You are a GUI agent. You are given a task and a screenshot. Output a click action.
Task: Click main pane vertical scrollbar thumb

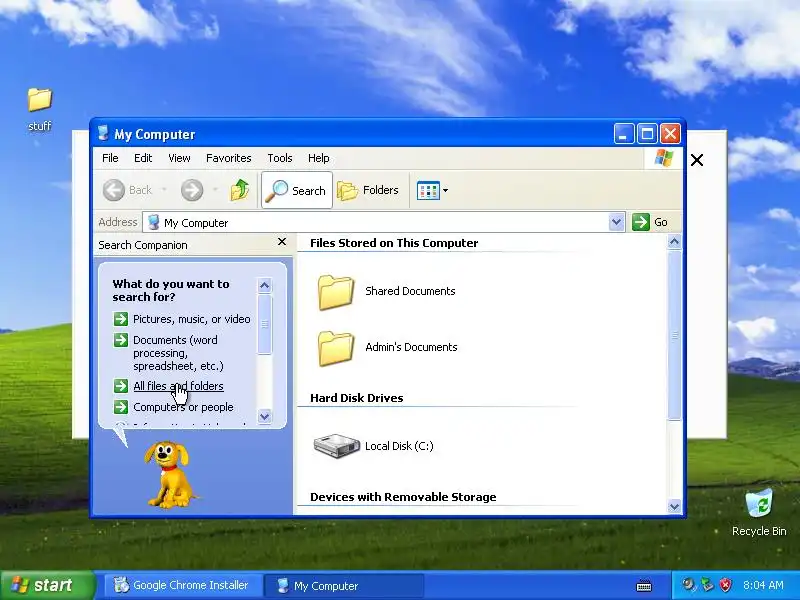coord(674,335)
